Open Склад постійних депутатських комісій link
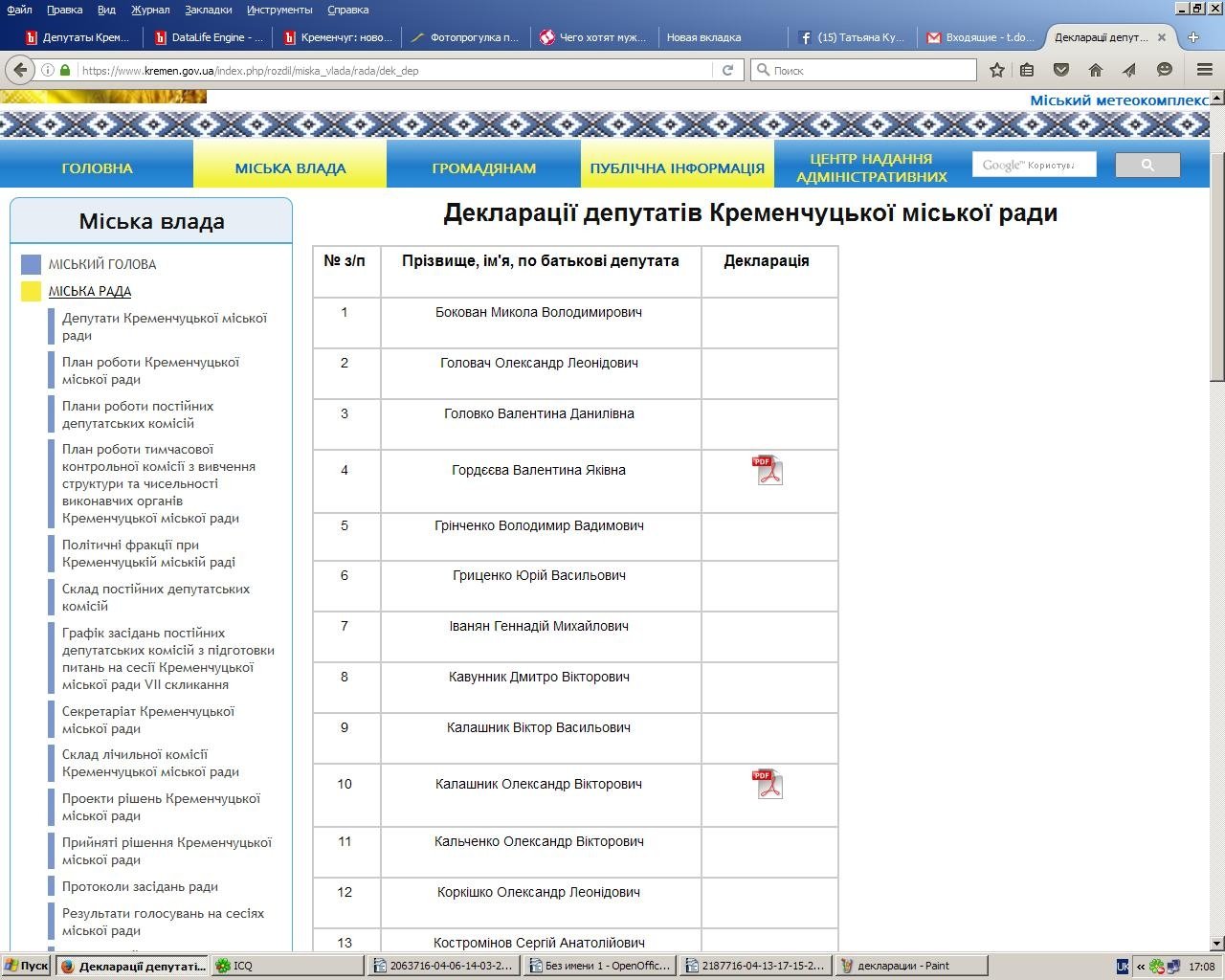The height and width of the screenshot is (980, 1225). click(156, 597)
